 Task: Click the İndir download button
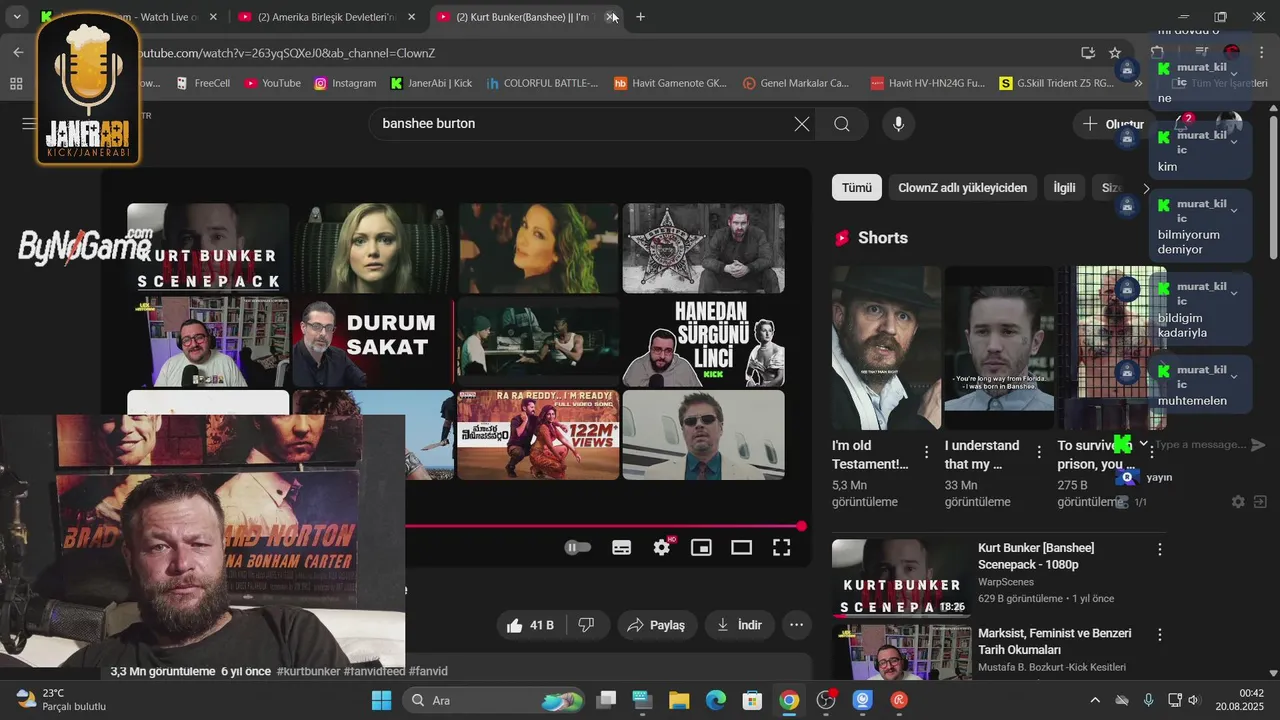[739, 625]
